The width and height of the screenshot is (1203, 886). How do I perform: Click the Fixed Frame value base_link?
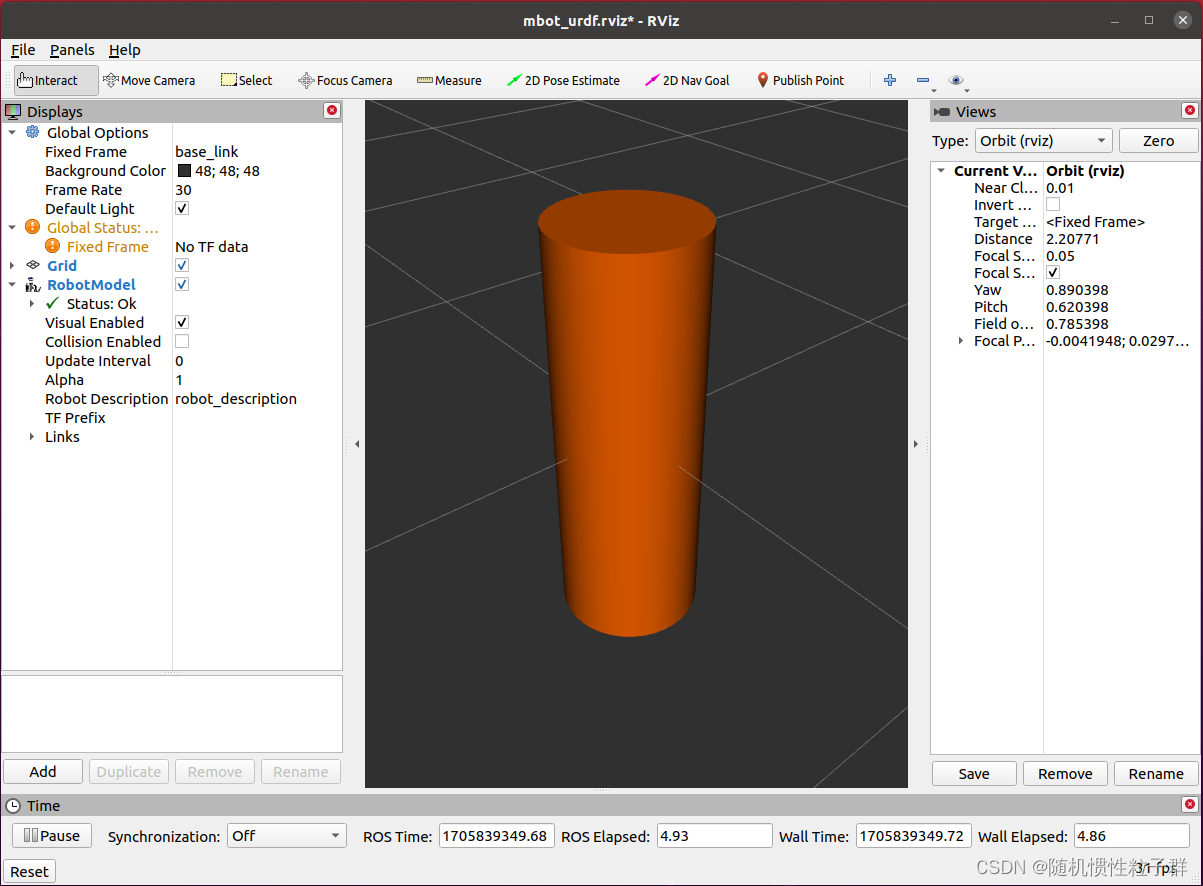(x=207, y=152)
